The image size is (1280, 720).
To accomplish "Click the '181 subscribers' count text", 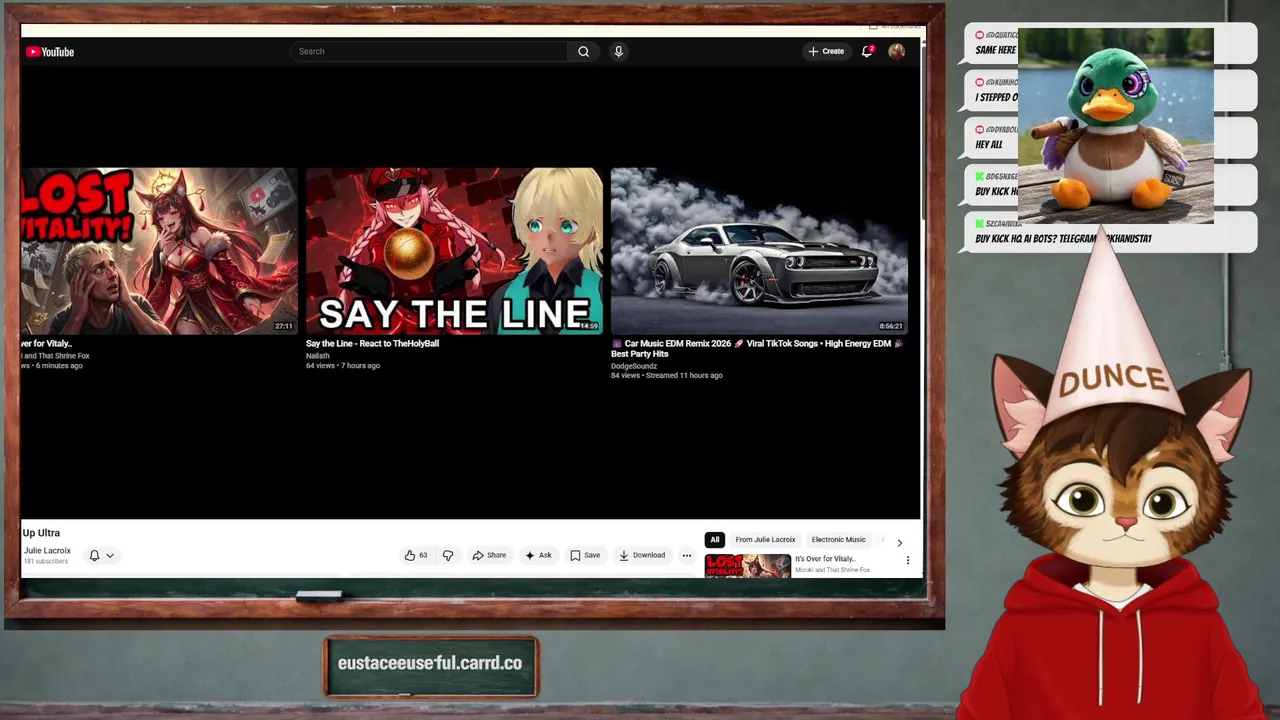I will [x=46, y=562].
